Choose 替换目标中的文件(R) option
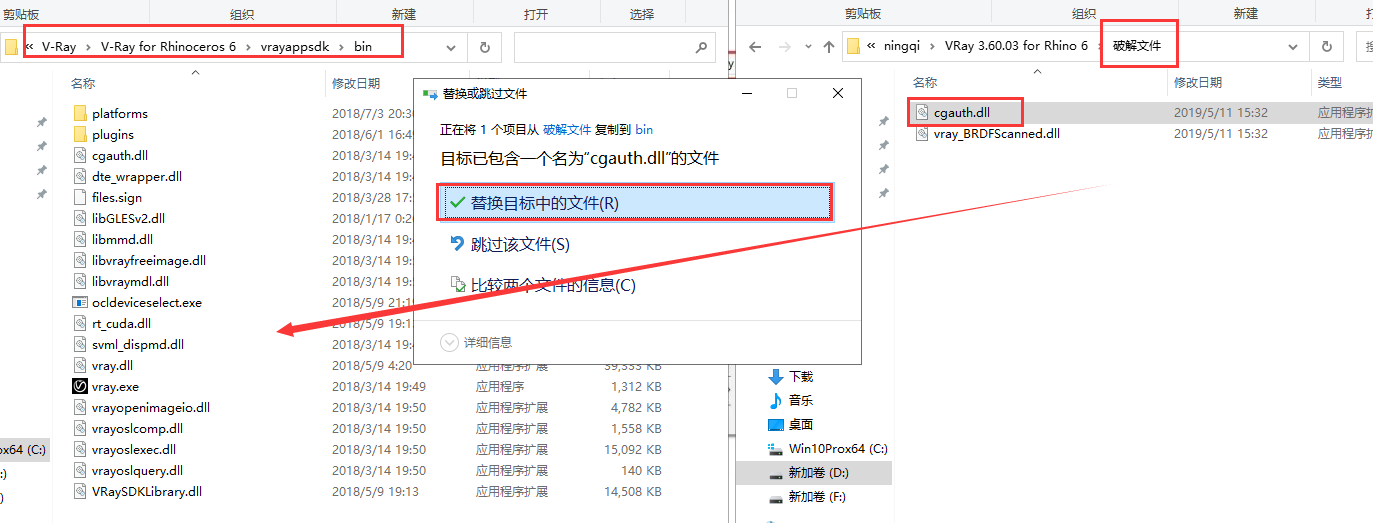 (x=635, y=202)
